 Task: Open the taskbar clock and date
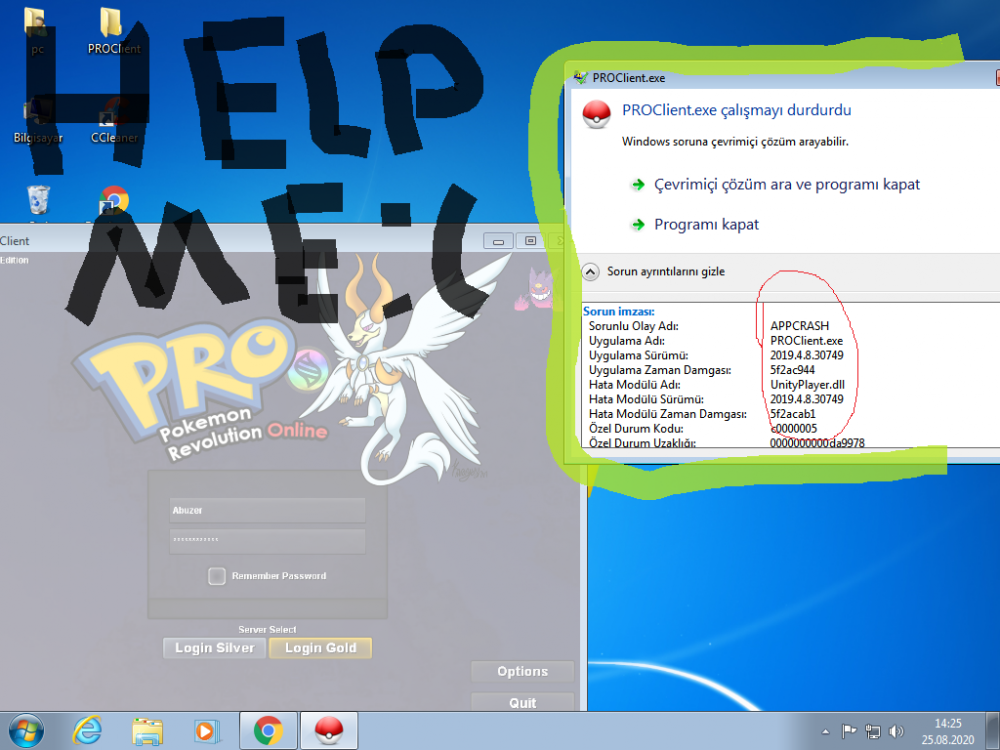[x=948, y=732]
